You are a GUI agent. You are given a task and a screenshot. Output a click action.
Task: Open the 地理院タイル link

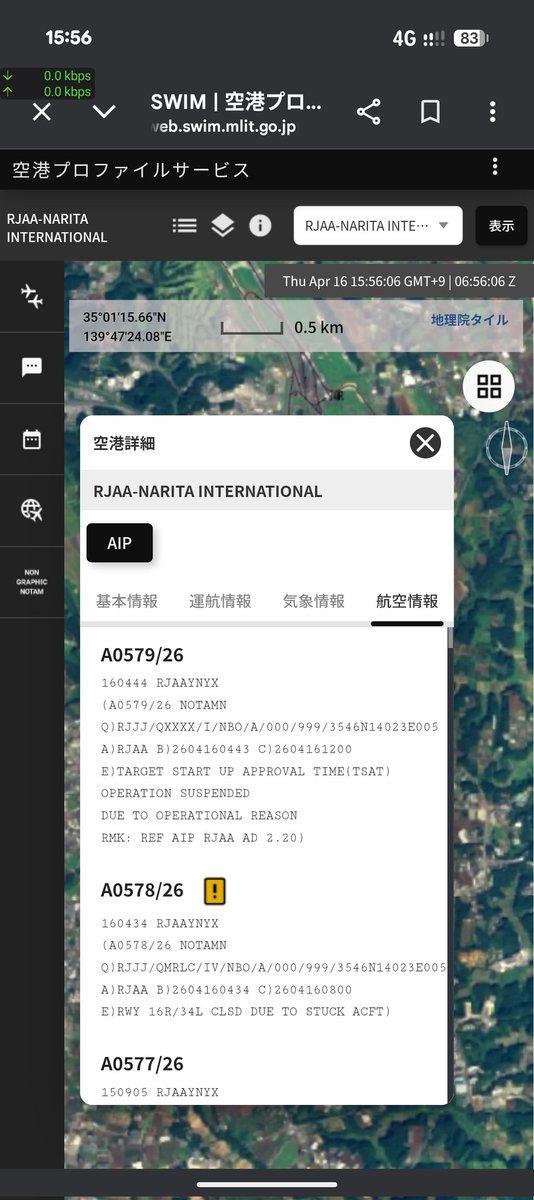(469, 320)
